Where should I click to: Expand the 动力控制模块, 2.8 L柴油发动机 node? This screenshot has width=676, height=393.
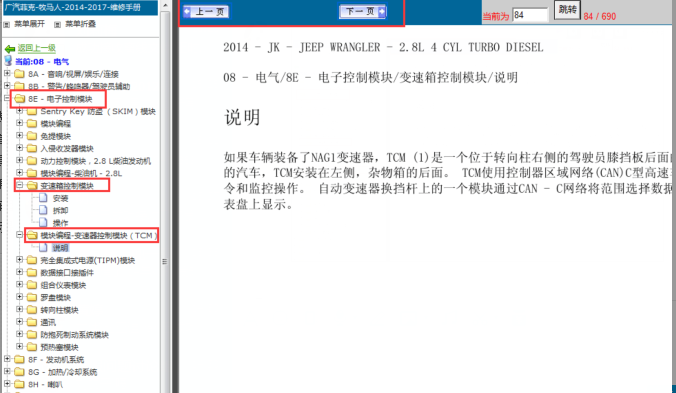[x=19, y=160]
